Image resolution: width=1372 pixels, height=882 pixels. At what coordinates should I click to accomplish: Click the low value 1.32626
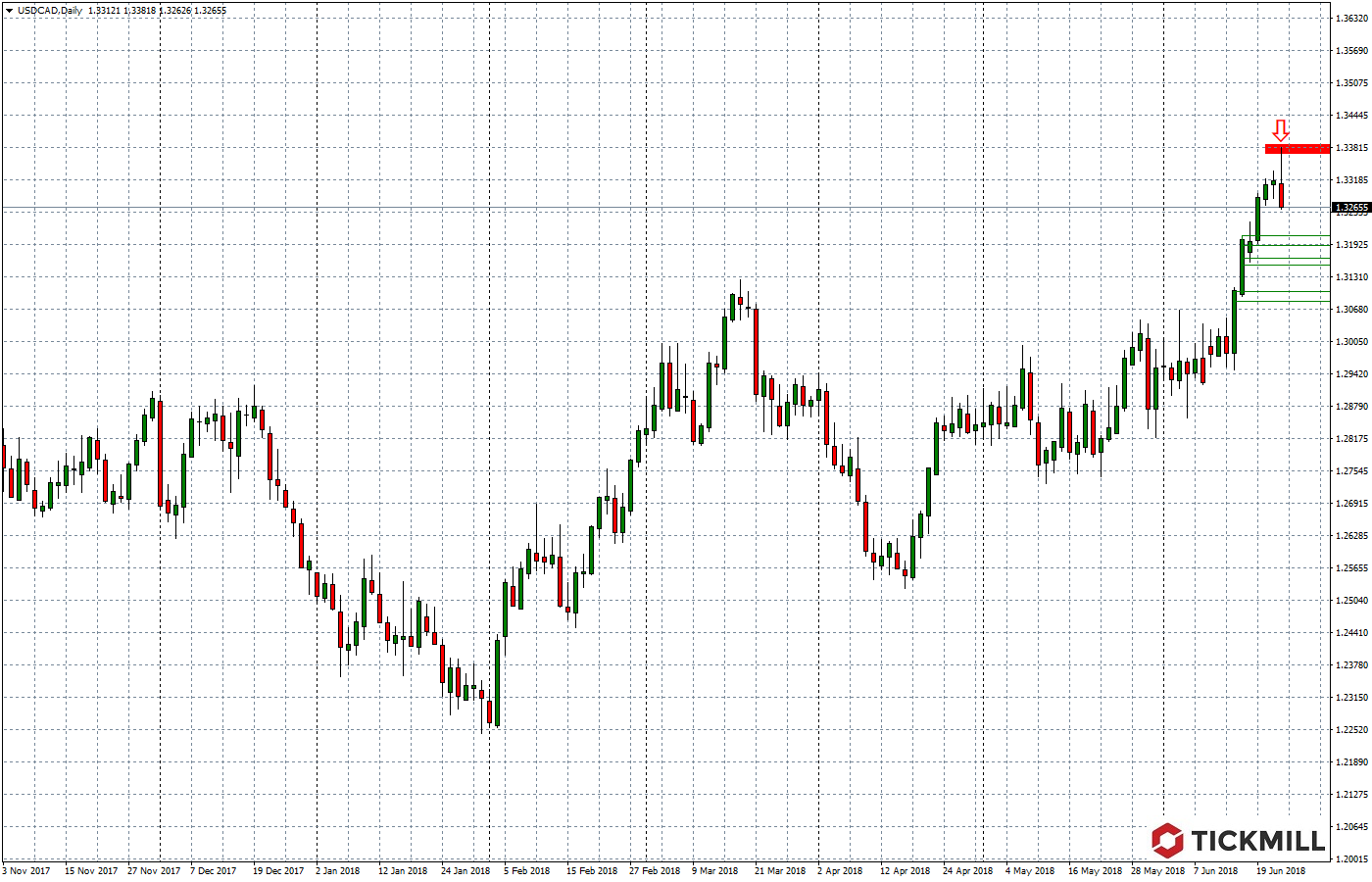click(174, 11)
